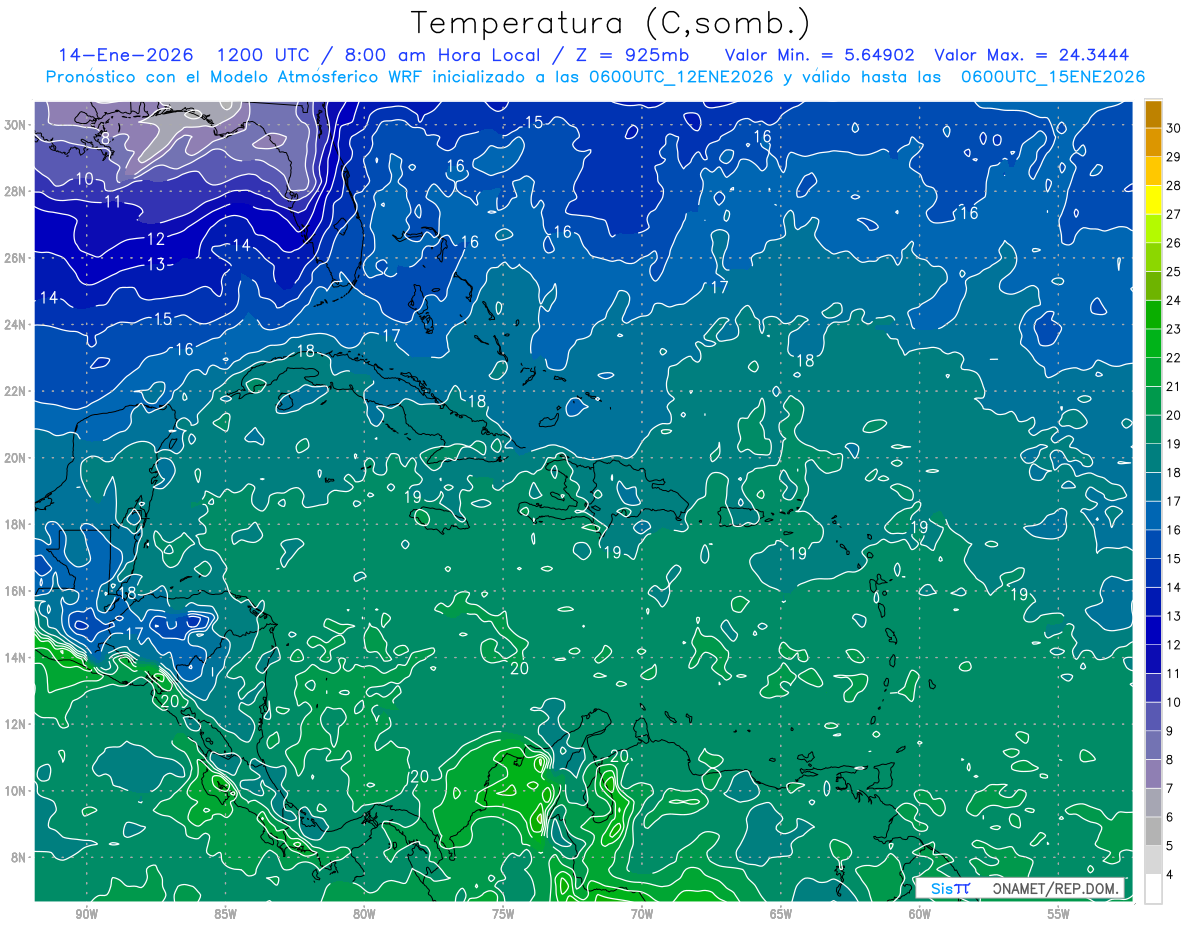Viewport: 1200px width, 927px height.
Task: Click the '60W' longitude axis label
Action: [920, 914]
